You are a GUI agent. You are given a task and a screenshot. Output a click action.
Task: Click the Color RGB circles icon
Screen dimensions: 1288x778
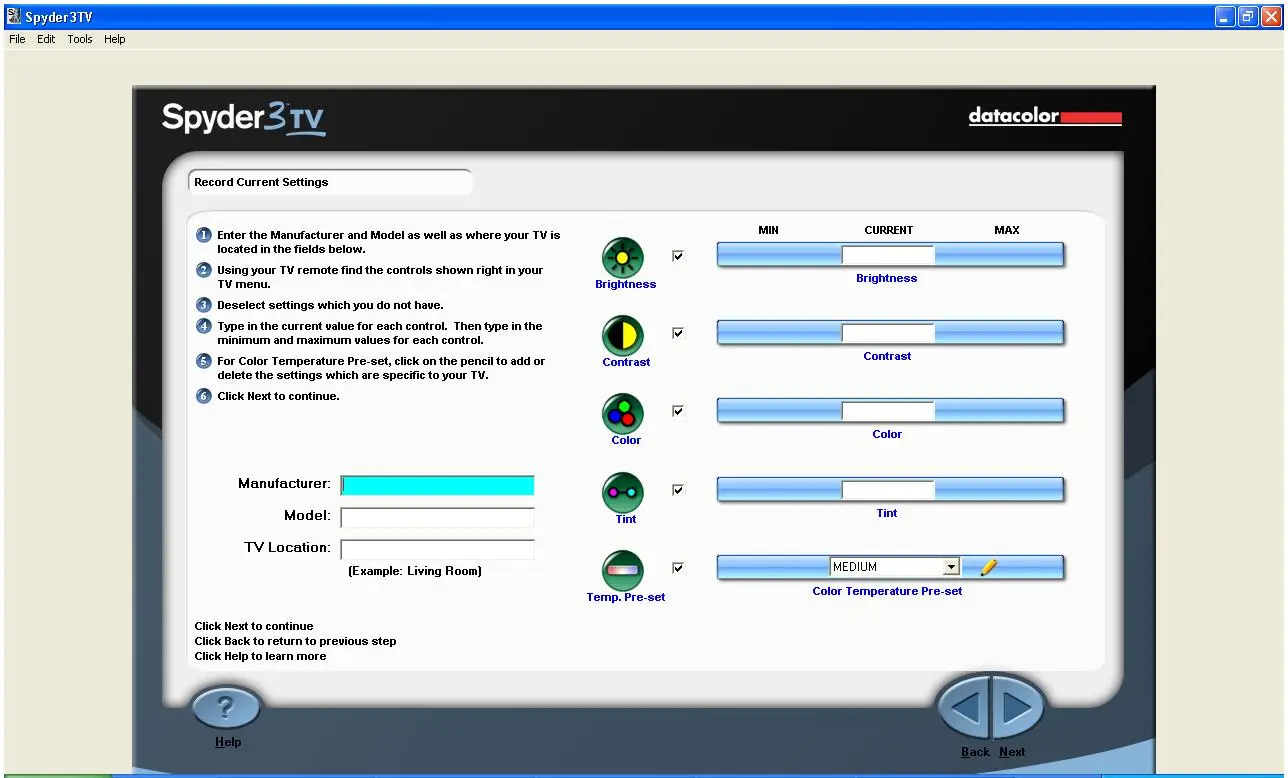[623, 414]
